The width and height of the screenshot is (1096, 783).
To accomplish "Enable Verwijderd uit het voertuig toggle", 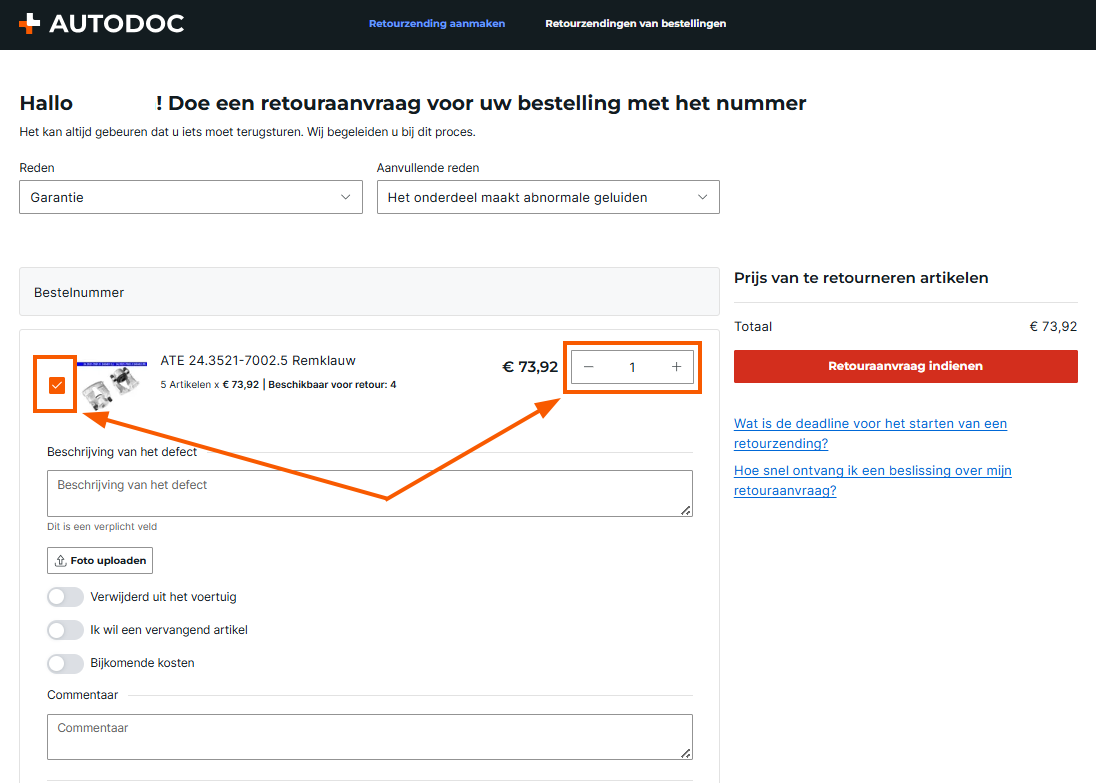I will coord(66,597).
